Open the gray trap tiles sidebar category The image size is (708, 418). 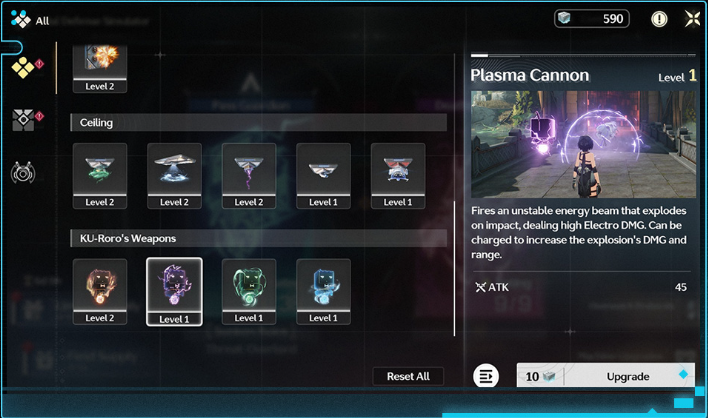tap(23, 120)
